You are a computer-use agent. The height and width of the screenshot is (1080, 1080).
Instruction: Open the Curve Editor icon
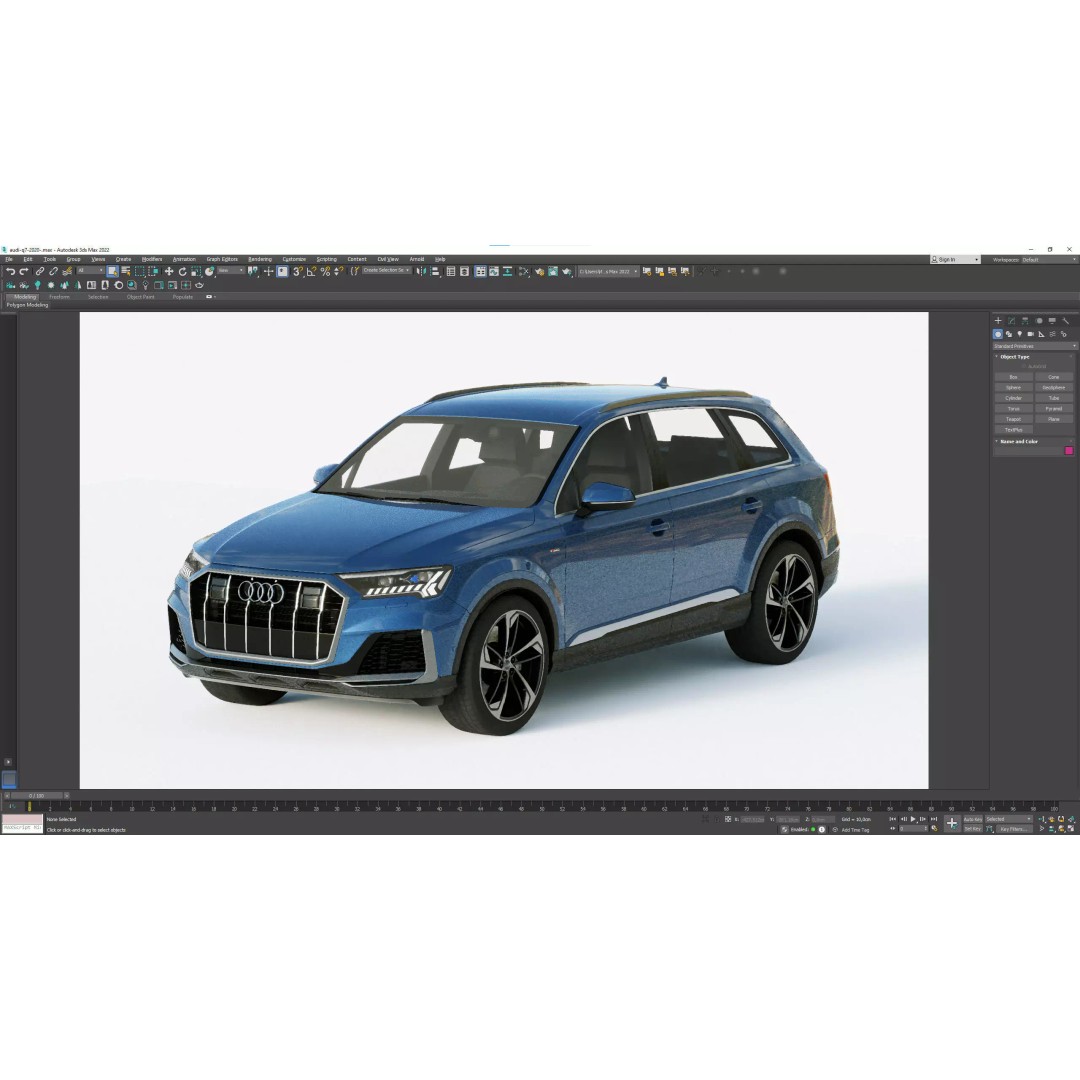(494, 271)
